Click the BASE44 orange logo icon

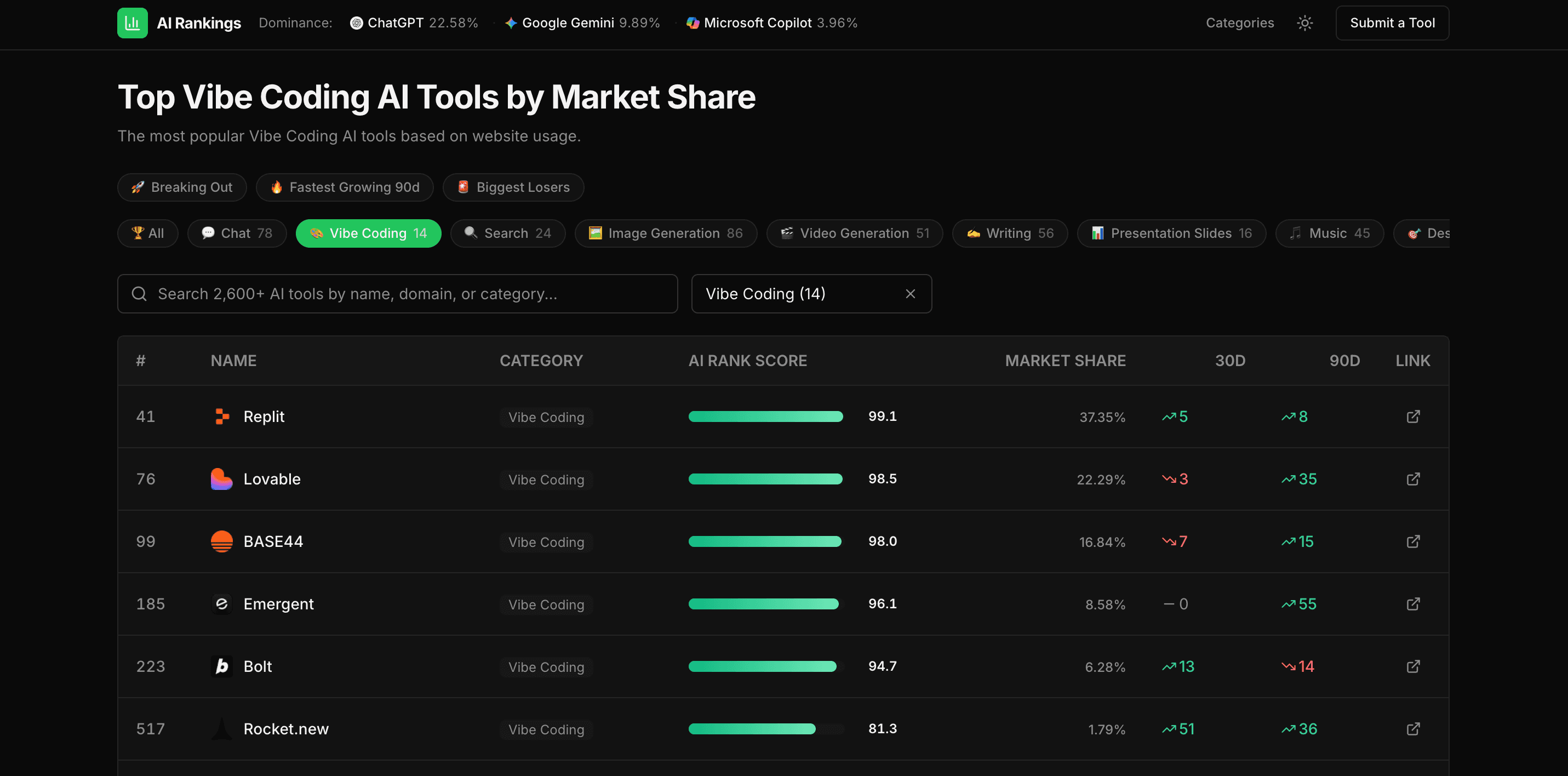click(x=221, y=541)
